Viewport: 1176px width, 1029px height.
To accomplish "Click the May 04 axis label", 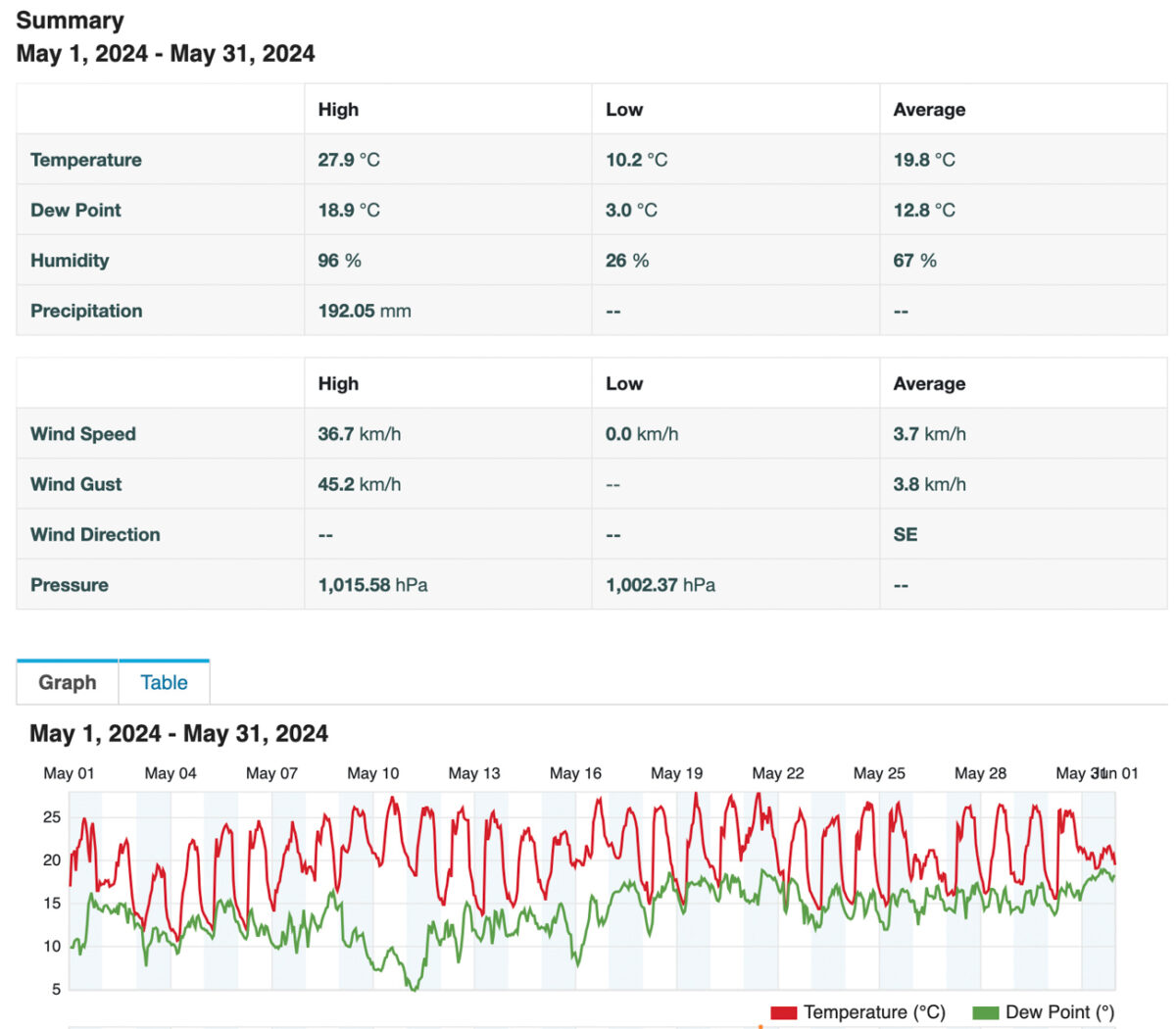I will [171, 773].
